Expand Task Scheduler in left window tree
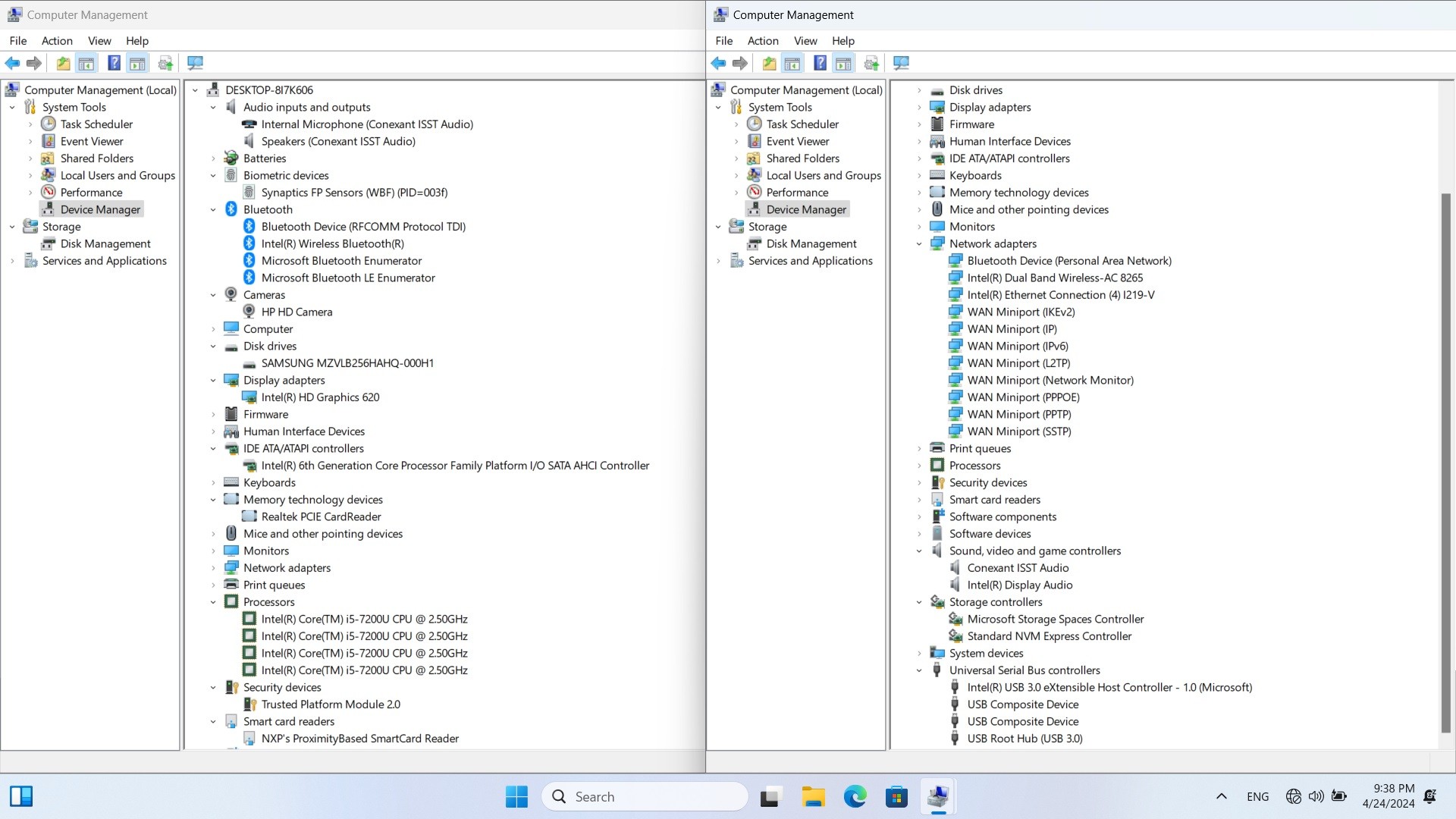 30,124
